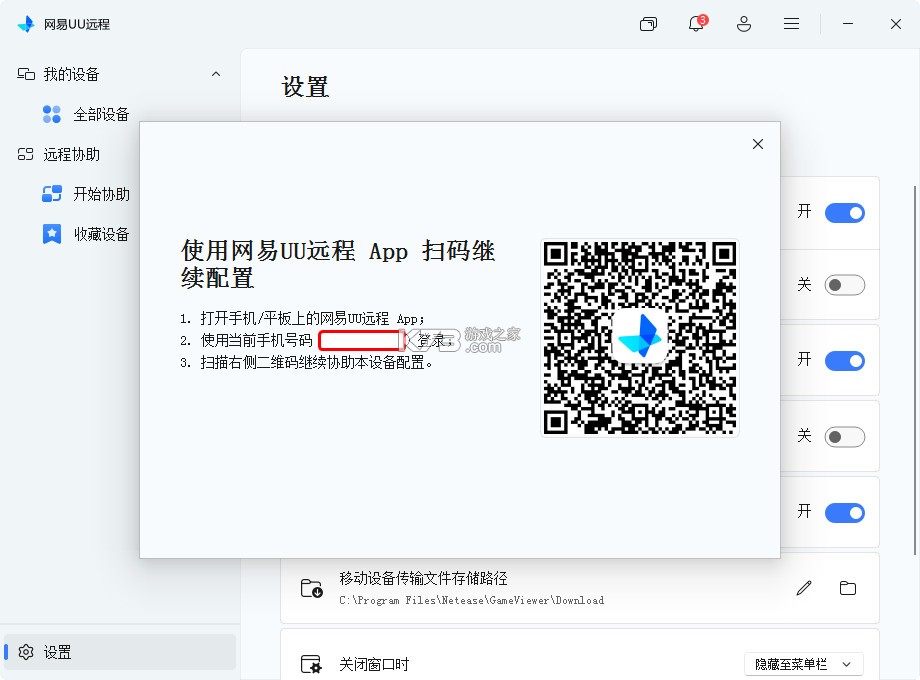Click step 3 text 扫描右侧二维码继续协助本设备配置
This screenshot has height=680, width=920.
click(x=317, y=363)
